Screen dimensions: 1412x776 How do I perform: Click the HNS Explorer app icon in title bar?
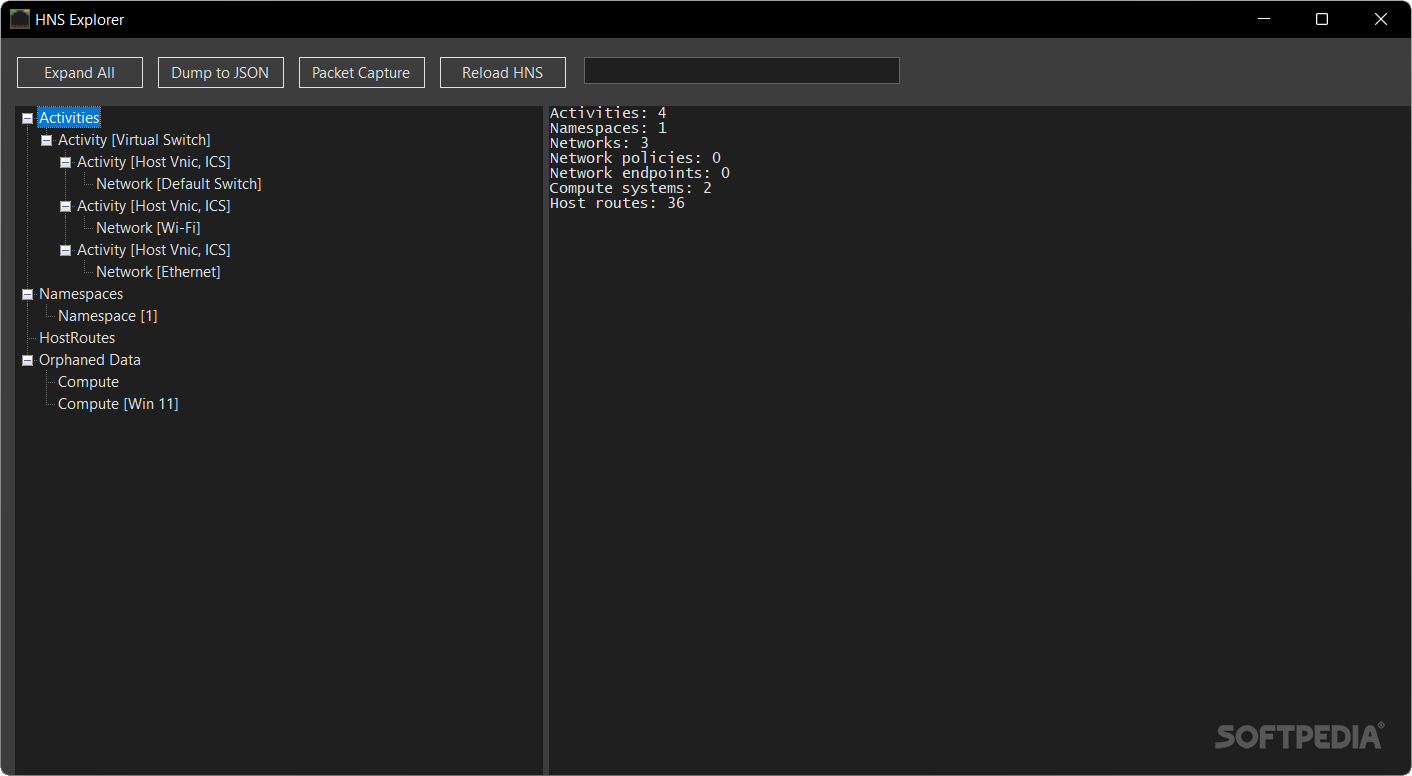(20, 19)
